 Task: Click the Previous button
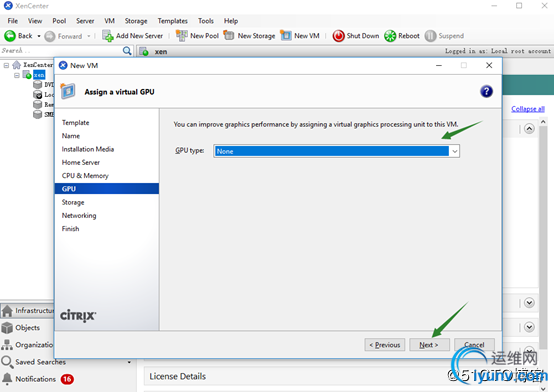[384, 345]
